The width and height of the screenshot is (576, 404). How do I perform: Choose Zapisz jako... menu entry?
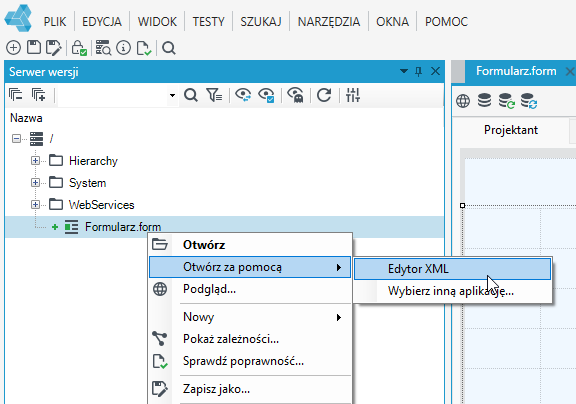click(x=250, y=389)
